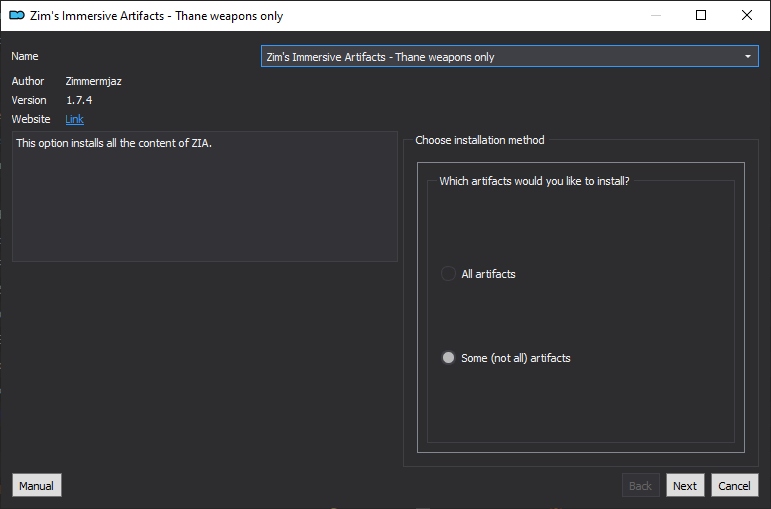Click the "Which artifacts would you like to install?" heading
Image resolution: width=771 pixels, height=509 pixels.
coord(534,181)
